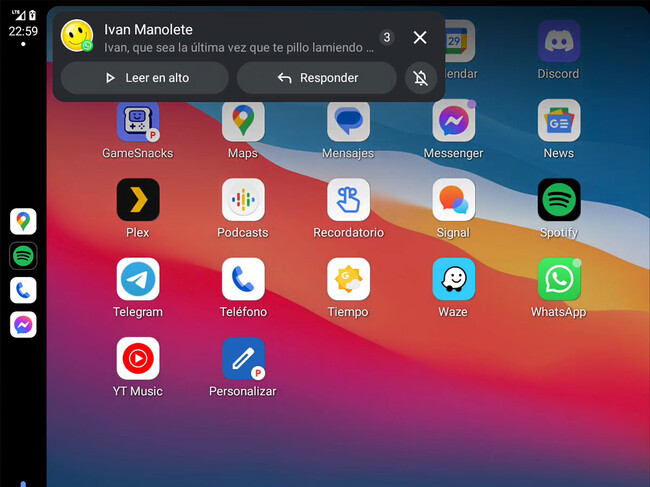Launch the Signal app
Viewport: 650px width, 487px height.
click(454, 200)
